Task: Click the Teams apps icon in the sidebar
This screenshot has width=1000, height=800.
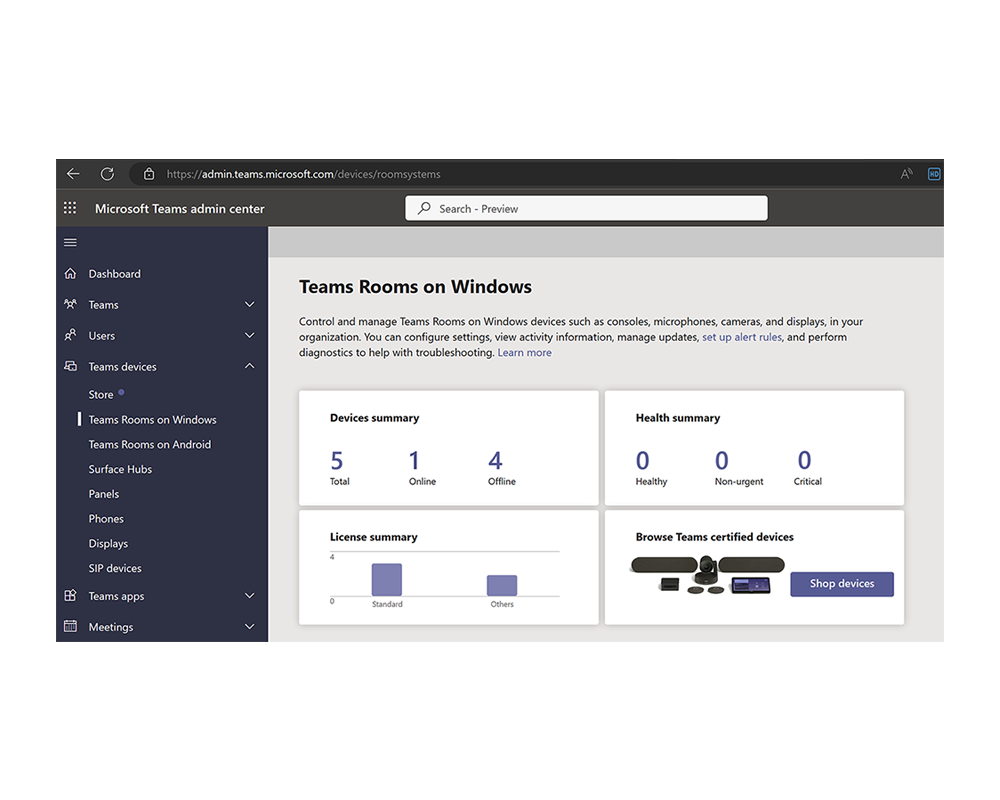Action: [71, 595]
